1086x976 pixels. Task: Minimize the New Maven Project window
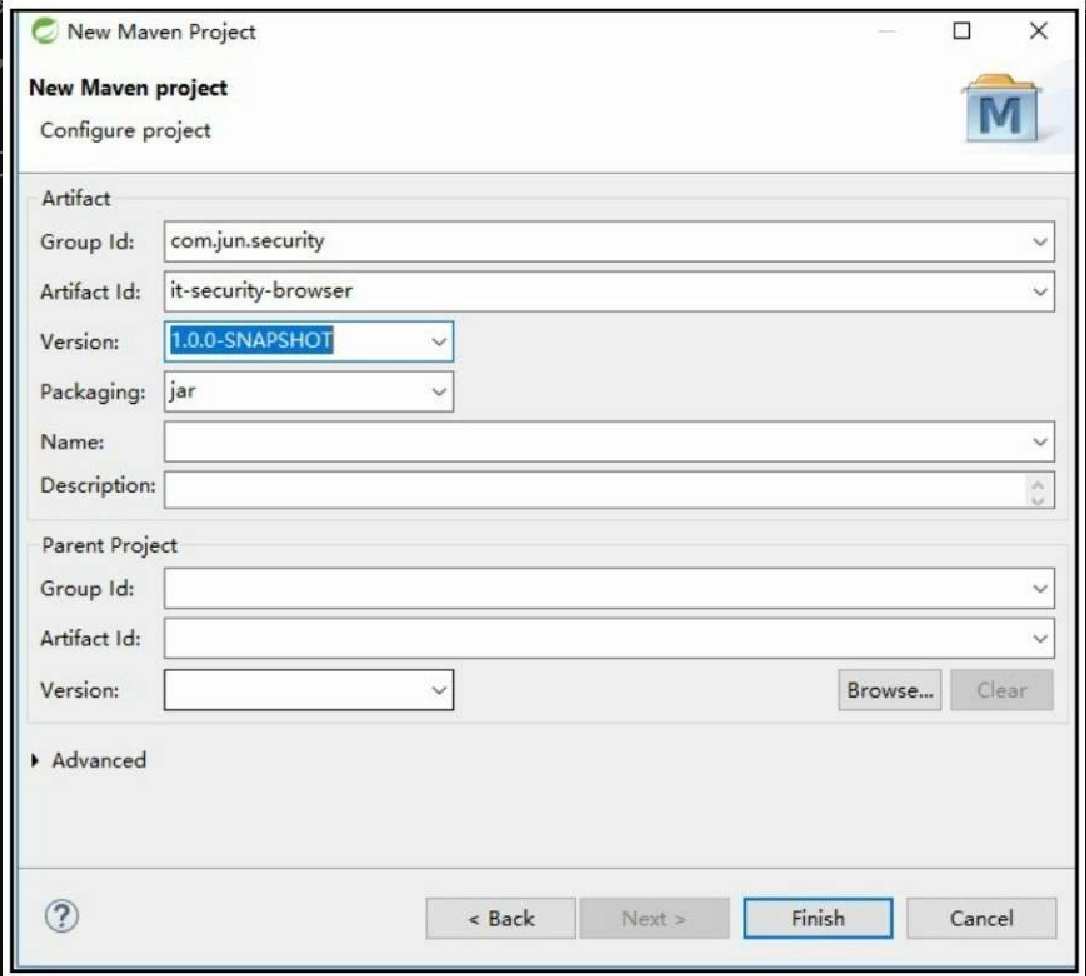[887, 31]
